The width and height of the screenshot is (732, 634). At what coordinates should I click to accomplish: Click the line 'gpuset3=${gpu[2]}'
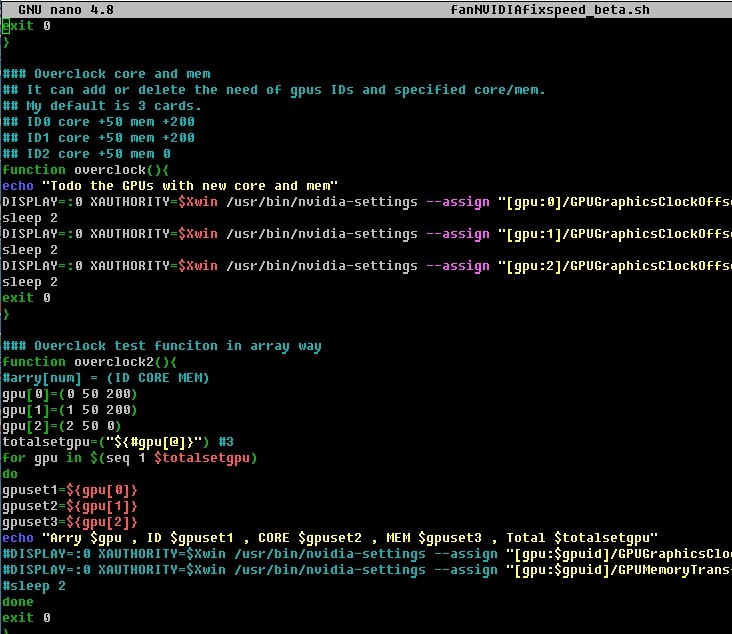click(x=70, y=522)
